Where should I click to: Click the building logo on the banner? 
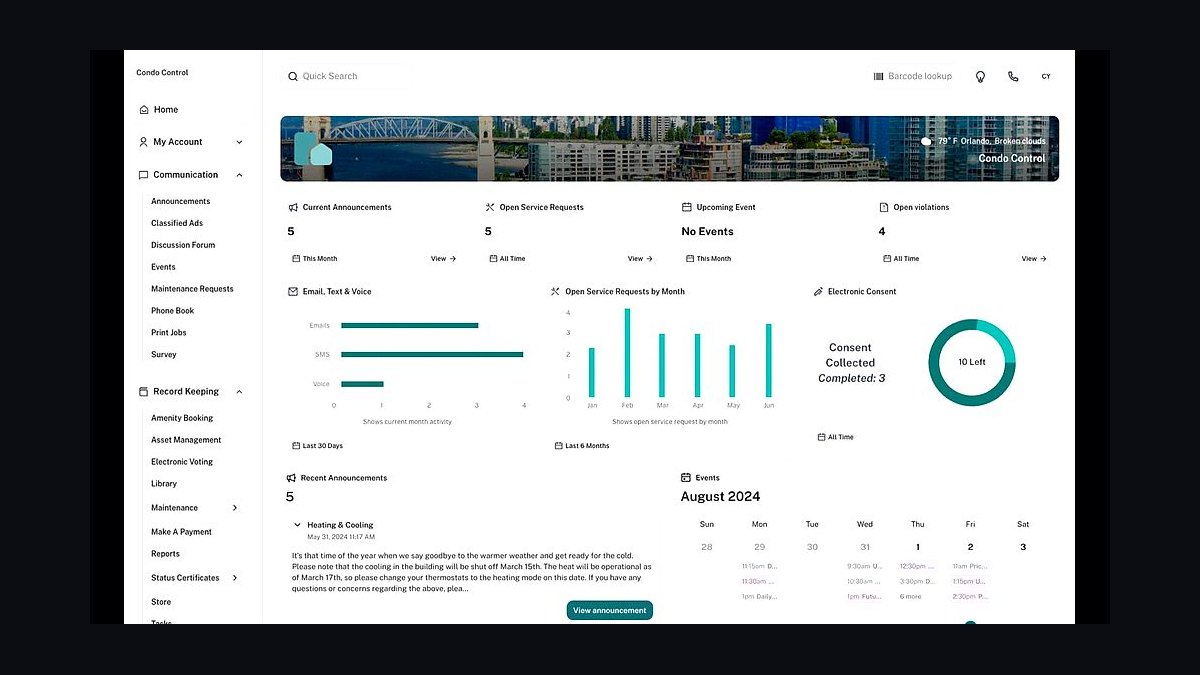(x=313, y=149)
